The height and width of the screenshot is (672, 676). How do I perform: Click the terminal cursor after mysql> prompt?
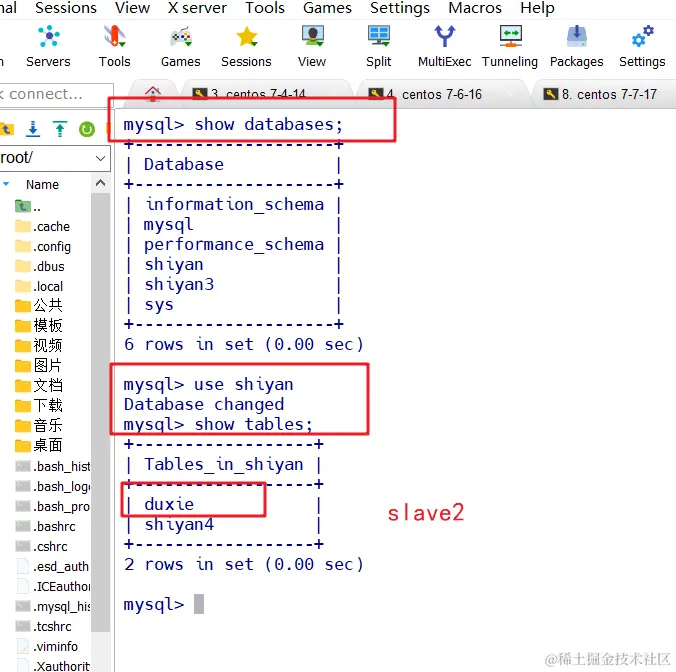point(199,604)
